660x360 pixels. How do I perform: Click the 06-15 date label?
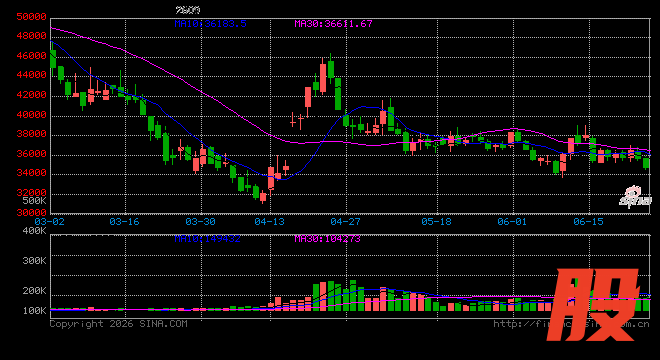pos(588,221)
